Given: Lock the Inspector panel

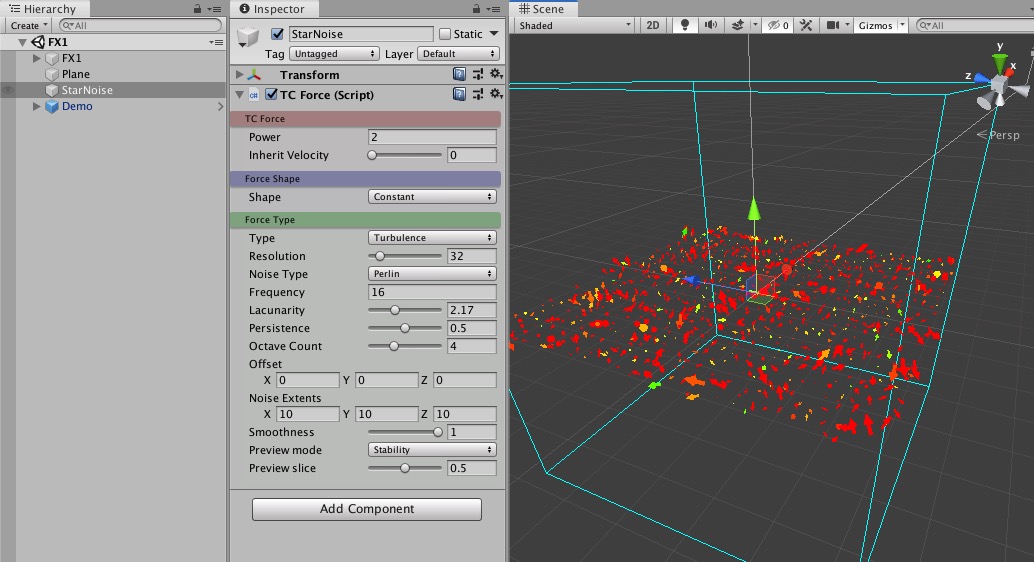Looking at the screenshot, I should coord(476,9).
